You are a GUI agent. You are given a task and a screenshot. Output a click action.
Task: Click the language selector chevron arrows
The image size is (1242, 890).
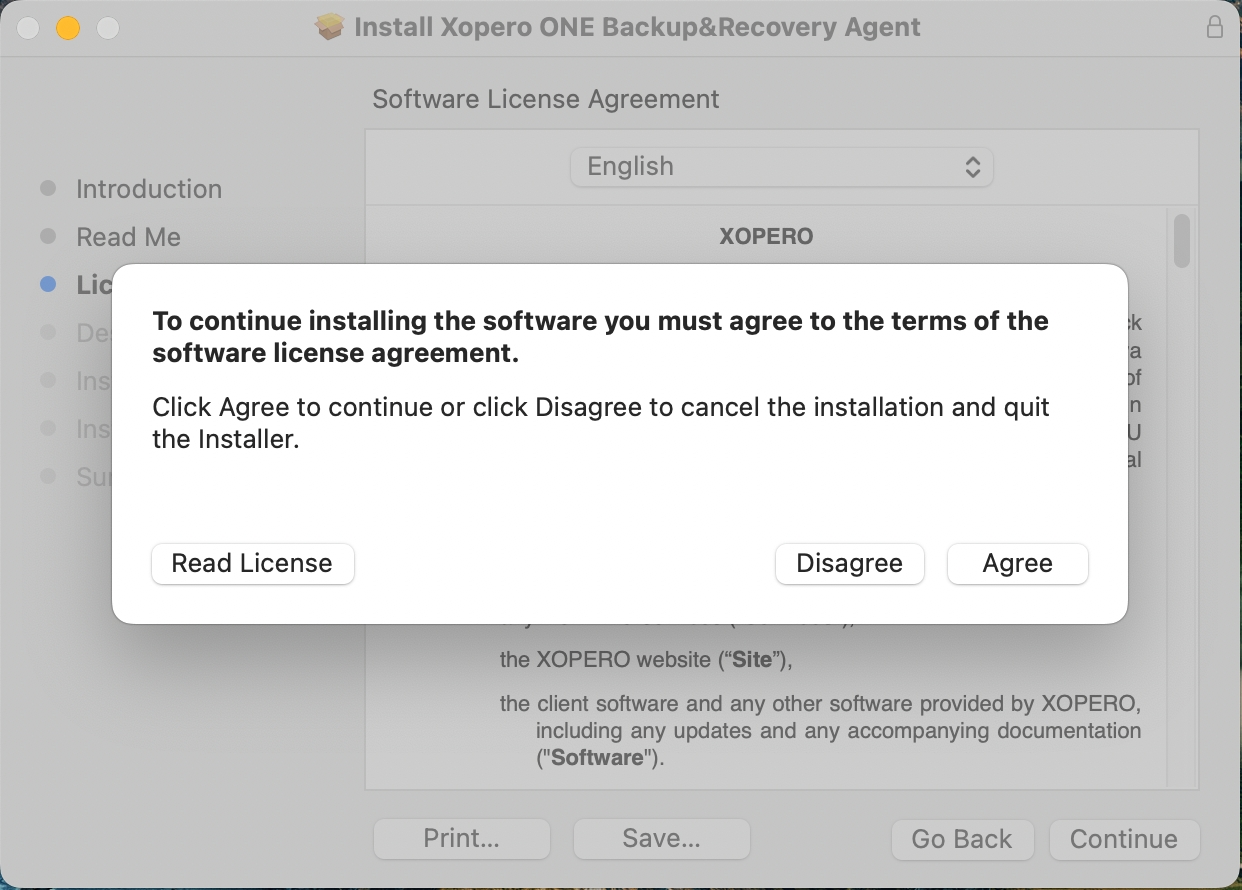point(972,166)
